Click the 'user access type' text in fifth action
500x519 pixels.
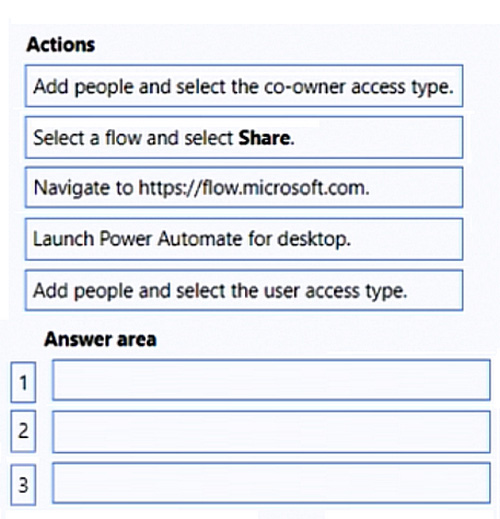(x=333, y=291)
